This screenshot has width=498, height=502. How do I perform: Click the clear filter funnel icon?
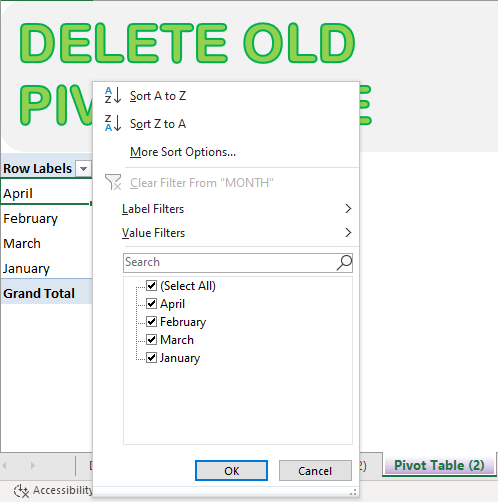coord(113,182)
